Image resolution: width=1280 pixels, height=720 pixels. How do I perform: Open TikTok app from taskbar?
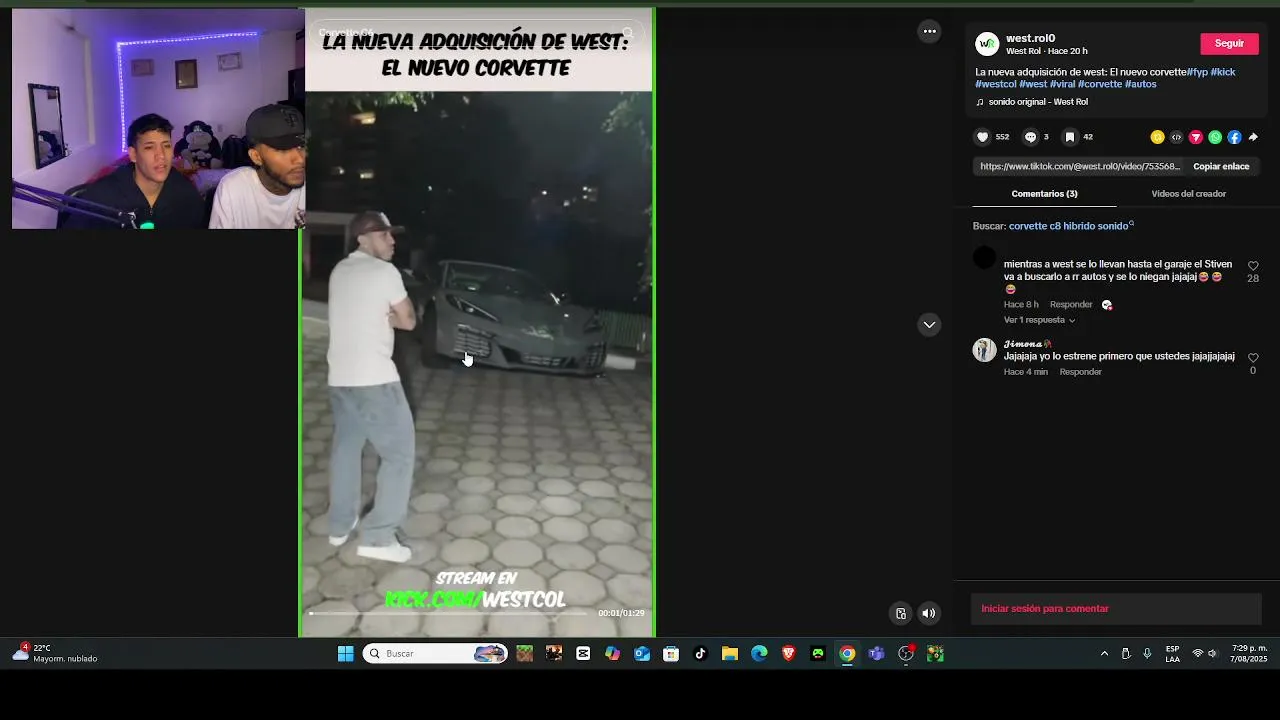tap(700, 654)
